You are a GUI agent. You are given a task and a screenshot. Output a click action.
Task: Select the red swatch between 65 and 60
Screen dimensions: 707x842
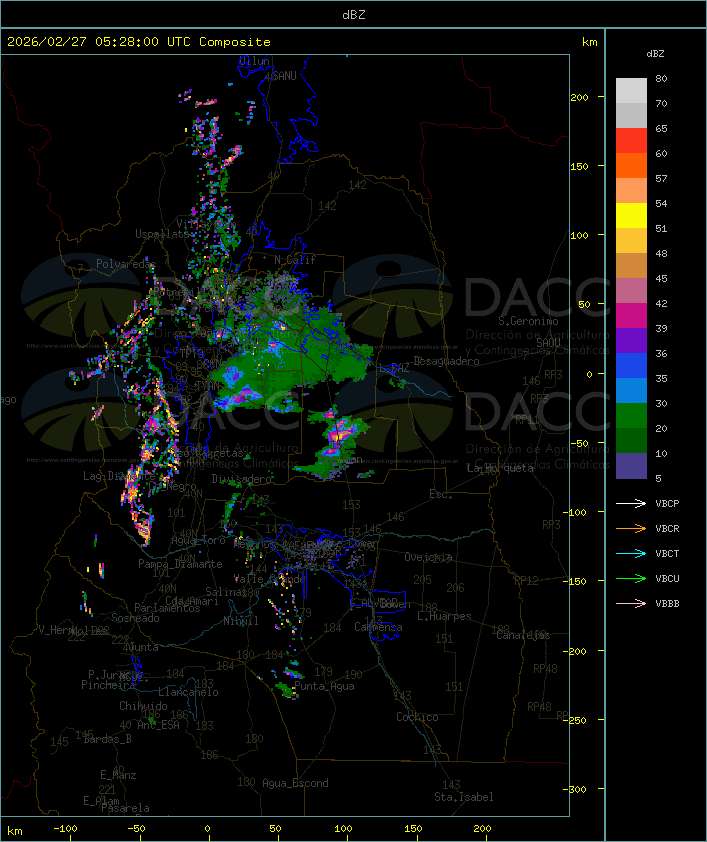coord(631,141)
